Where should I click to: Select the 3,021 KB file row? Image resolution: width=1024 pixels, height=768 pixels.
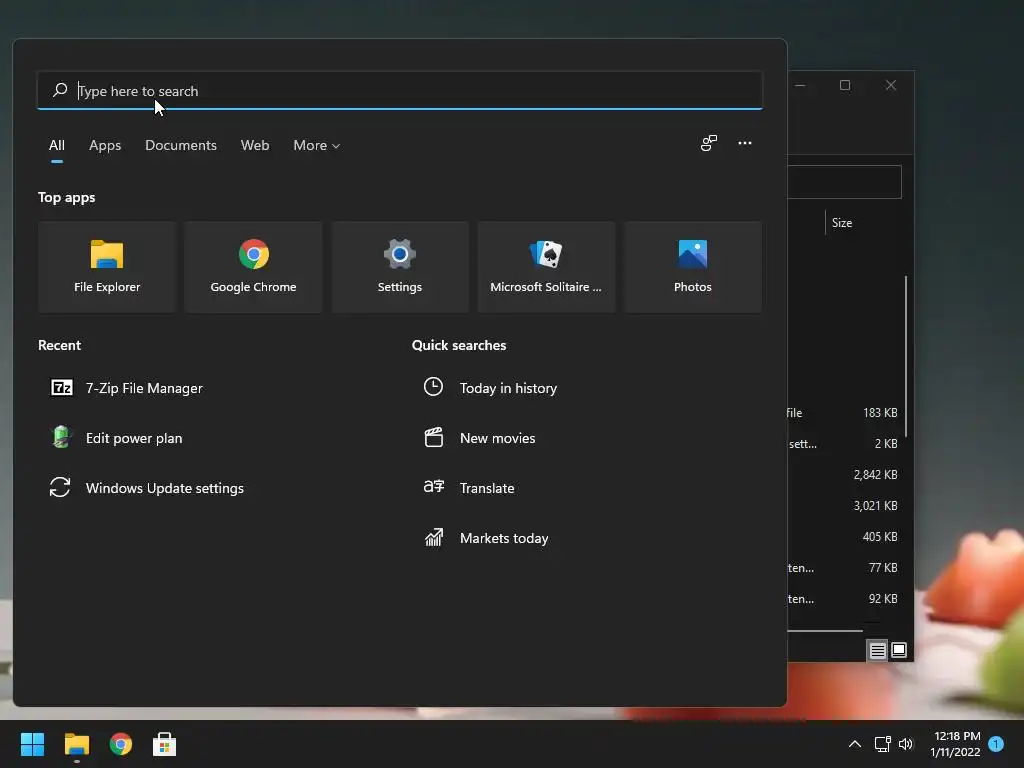(x=844, y=505)
